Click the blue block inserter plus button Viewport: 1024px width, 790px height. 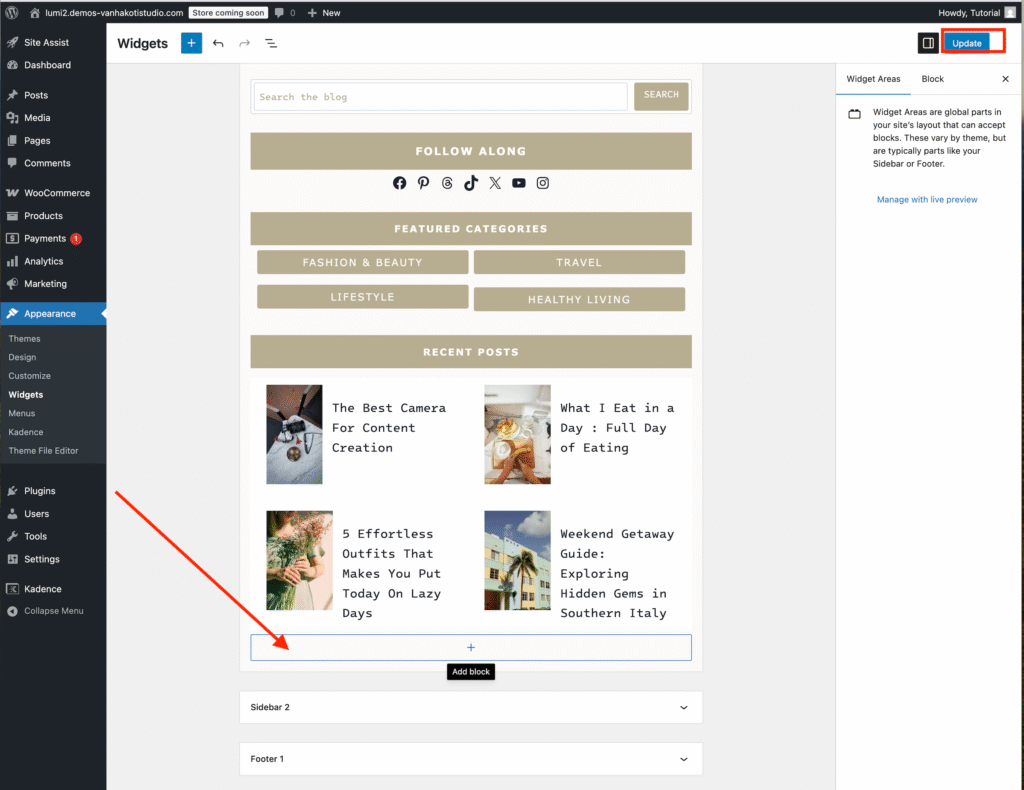point(191,43)
